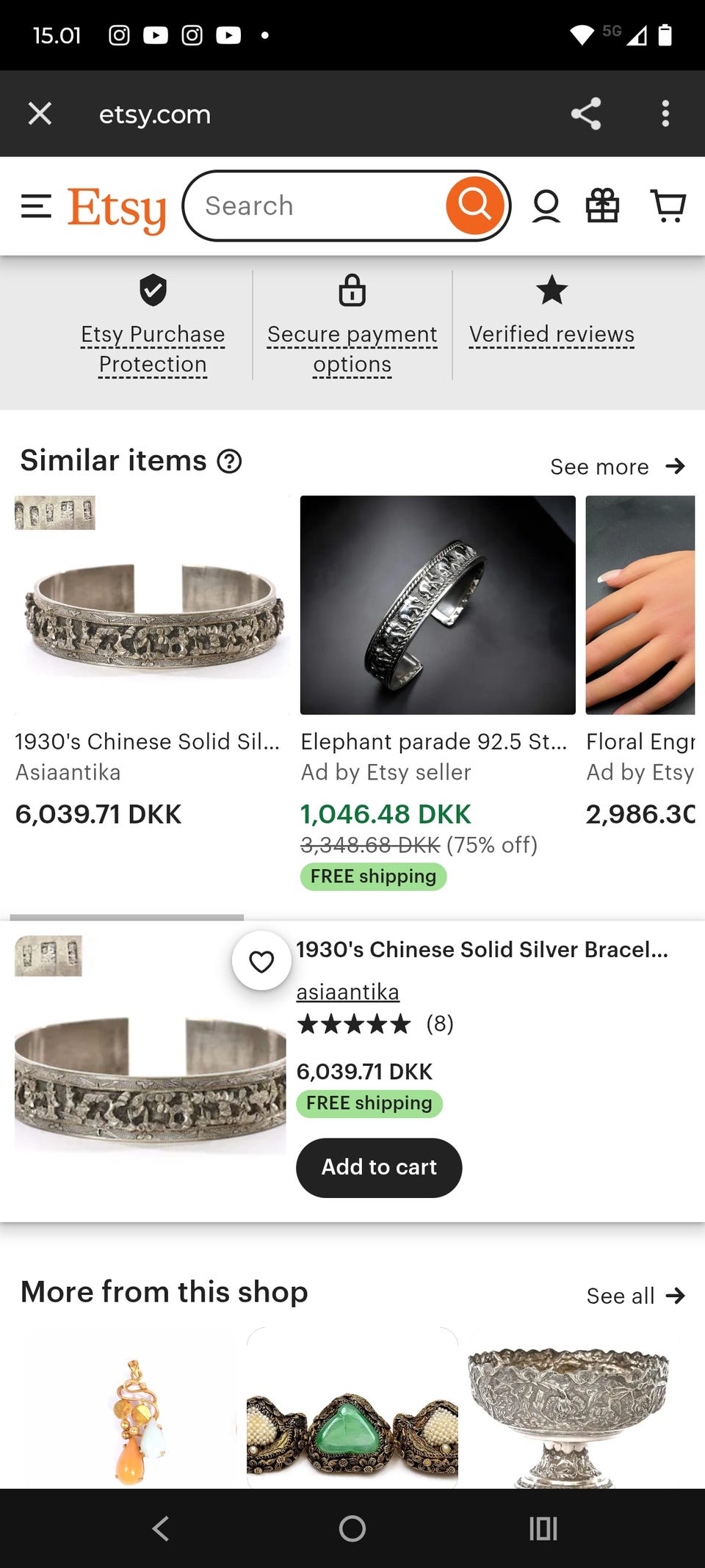Visit the asiaantika shop link
This screenshot has height=1568, width=705.
pyautogui.click(x=347, y=992)
